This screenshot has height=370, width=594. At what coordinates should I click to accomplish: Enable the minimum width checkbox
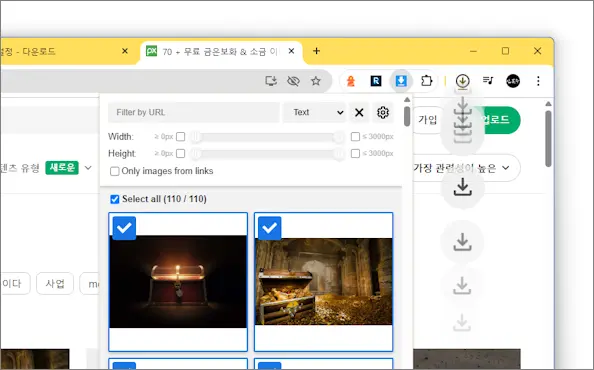181,136
